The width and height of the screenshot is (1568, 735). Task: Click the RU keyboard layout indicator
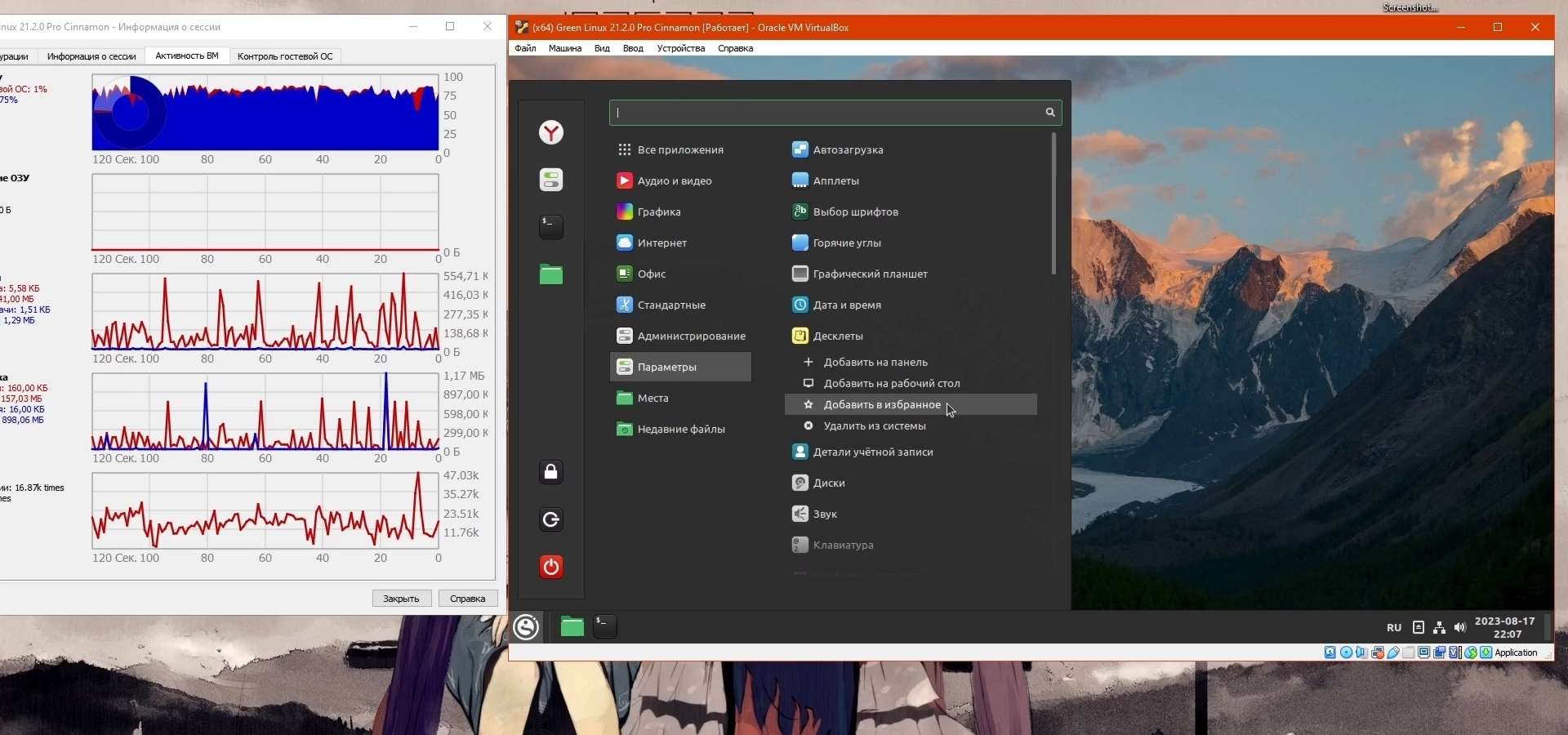coord(1394,628)
